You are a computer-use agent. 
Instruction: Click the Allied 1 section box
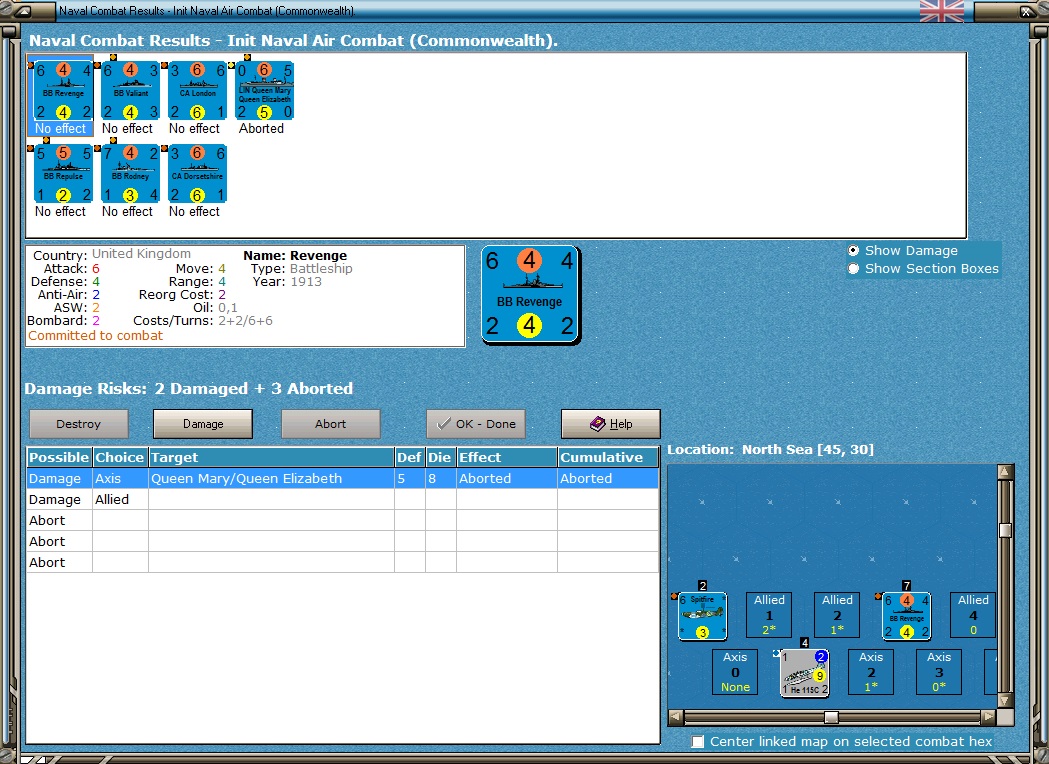[769, 615]
